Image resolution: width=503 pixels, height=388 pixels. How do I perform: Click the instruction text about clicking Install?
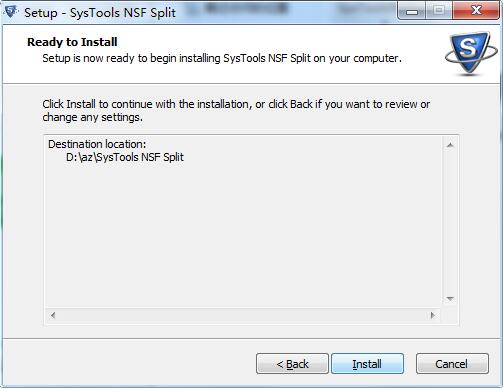click(236, 111)
